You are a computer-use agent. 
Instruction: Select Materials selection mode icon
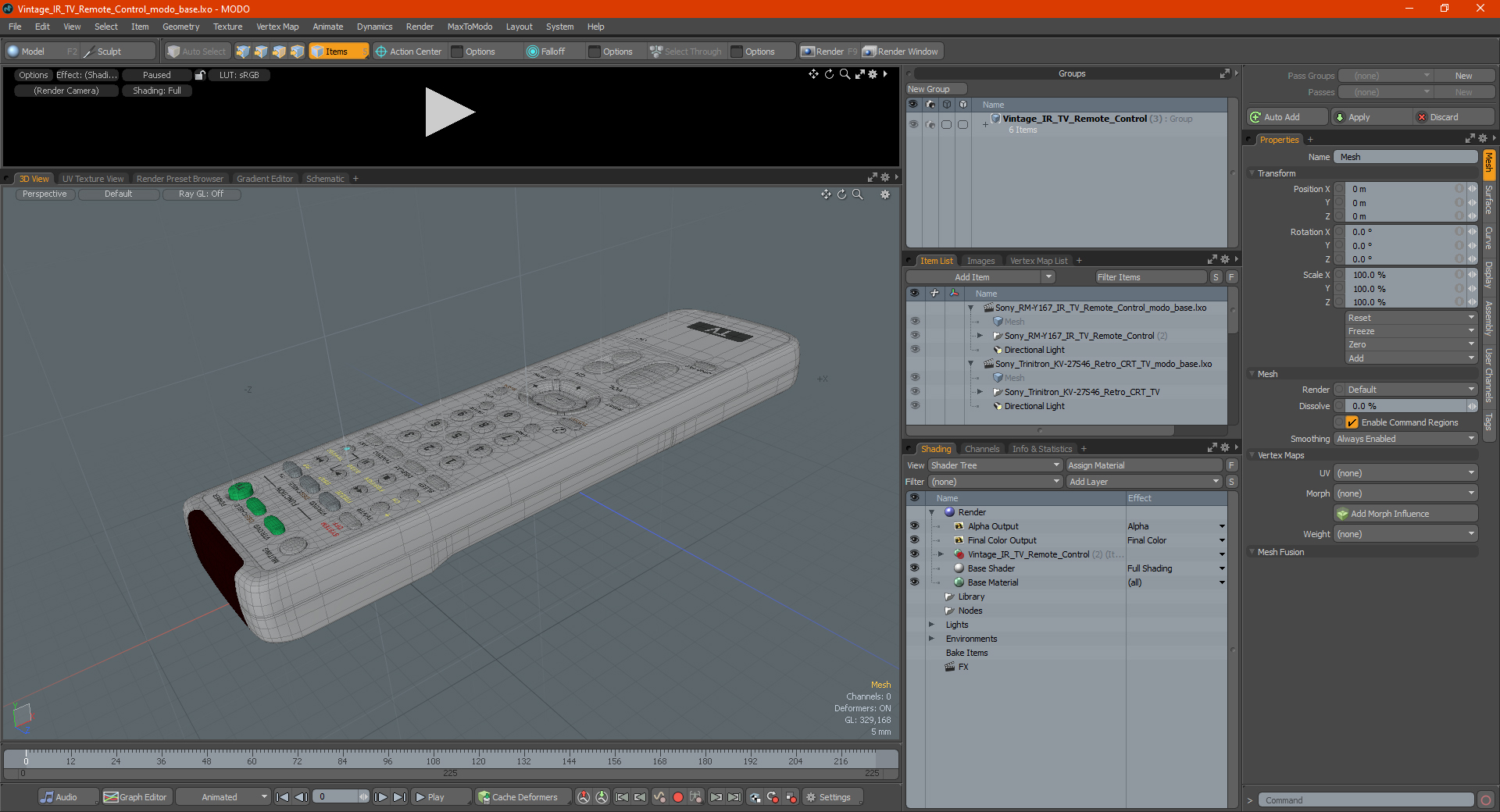(297, 52)
